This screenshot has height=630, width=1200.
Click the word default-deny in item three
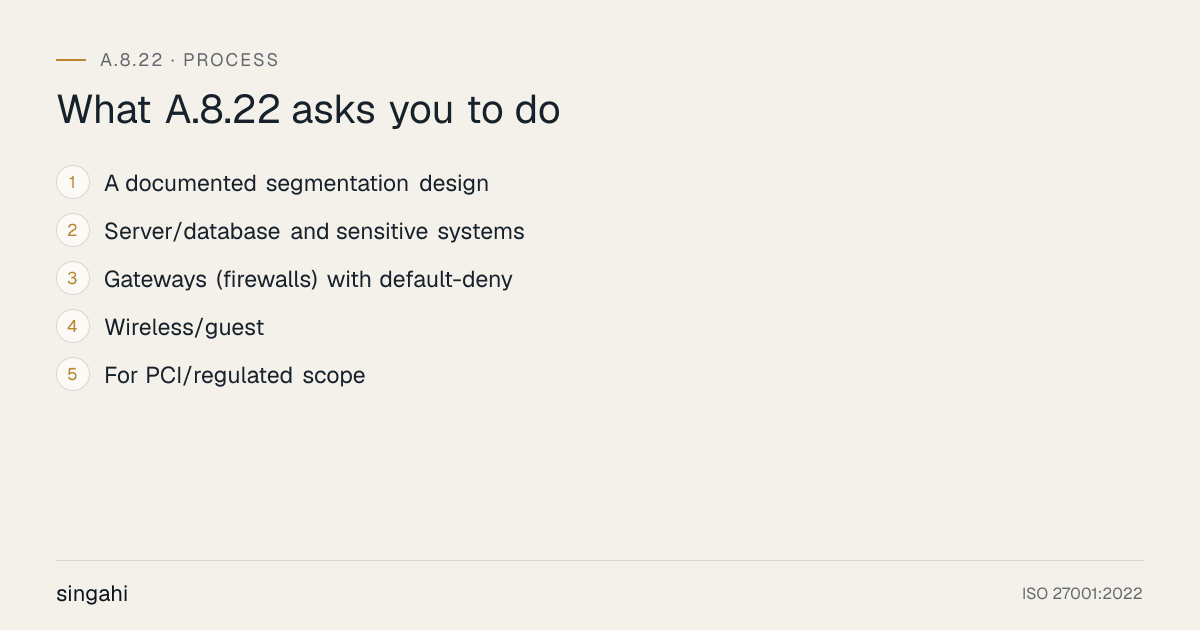tap(446, 280)
